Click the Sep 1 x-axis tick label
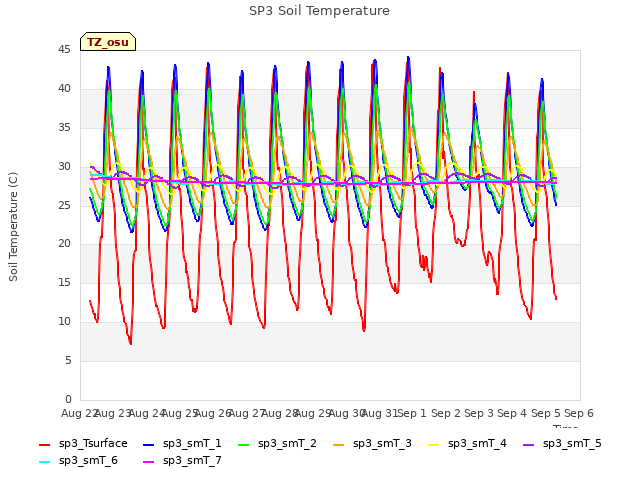 (412, 413)
